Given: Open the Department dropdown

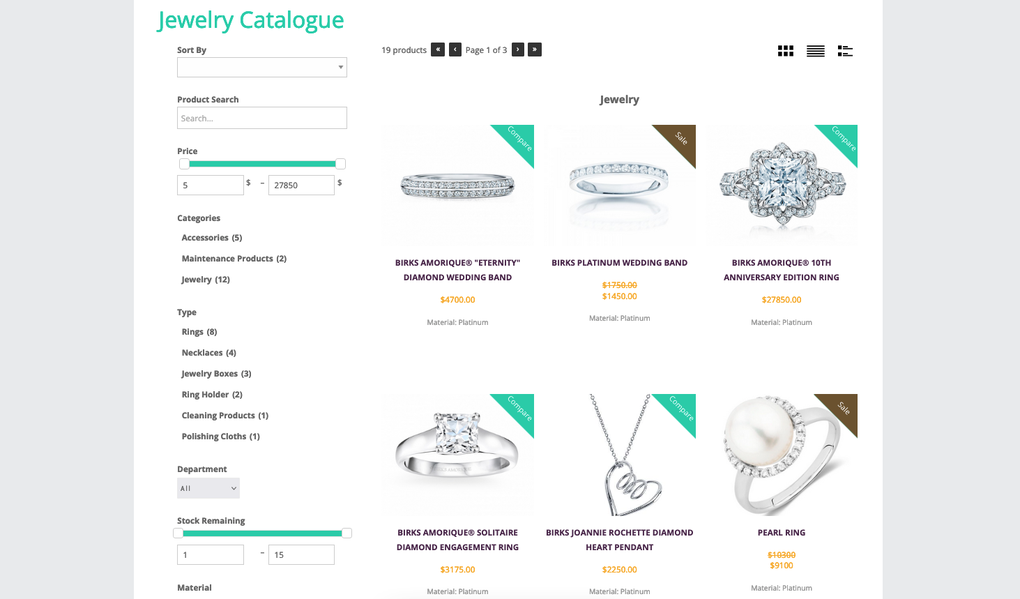Looking at the screenshot, I should click(207, 487).
